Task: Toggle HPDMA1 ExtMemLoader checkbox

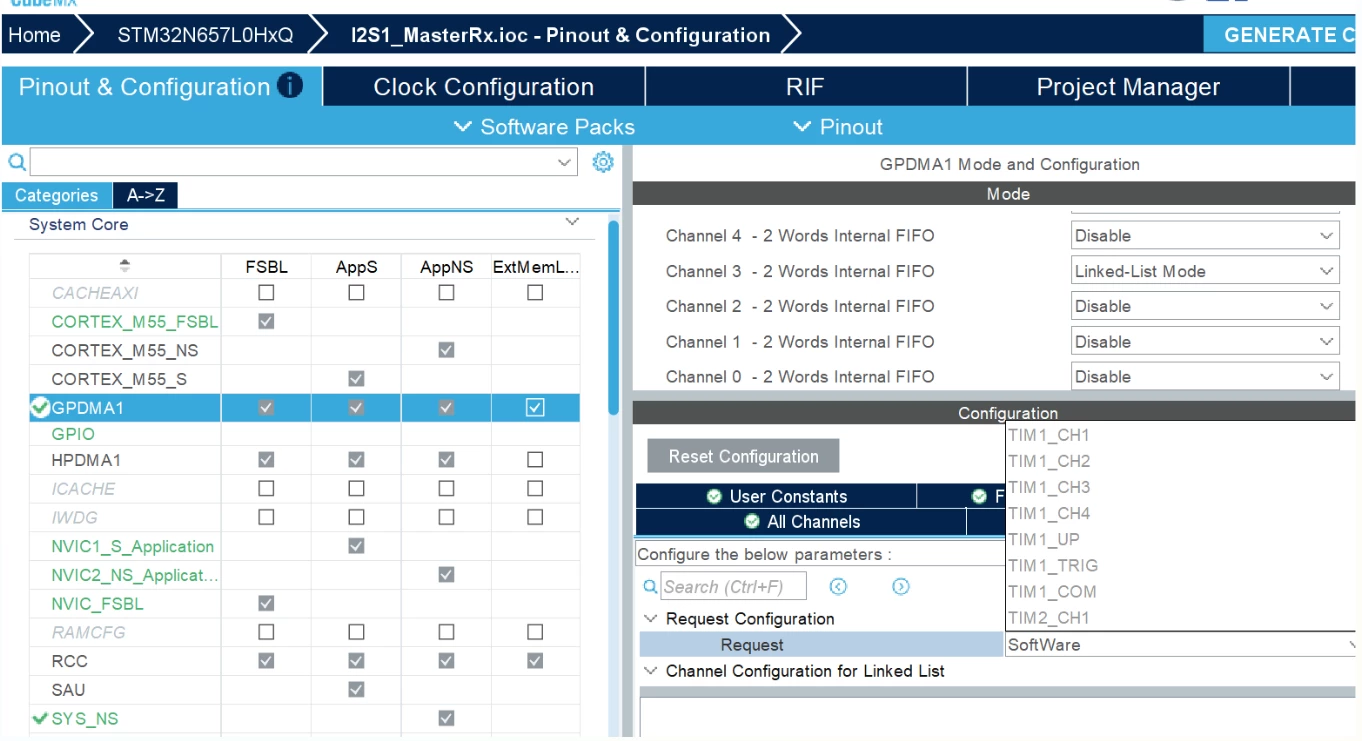Action: pos(535,460)
